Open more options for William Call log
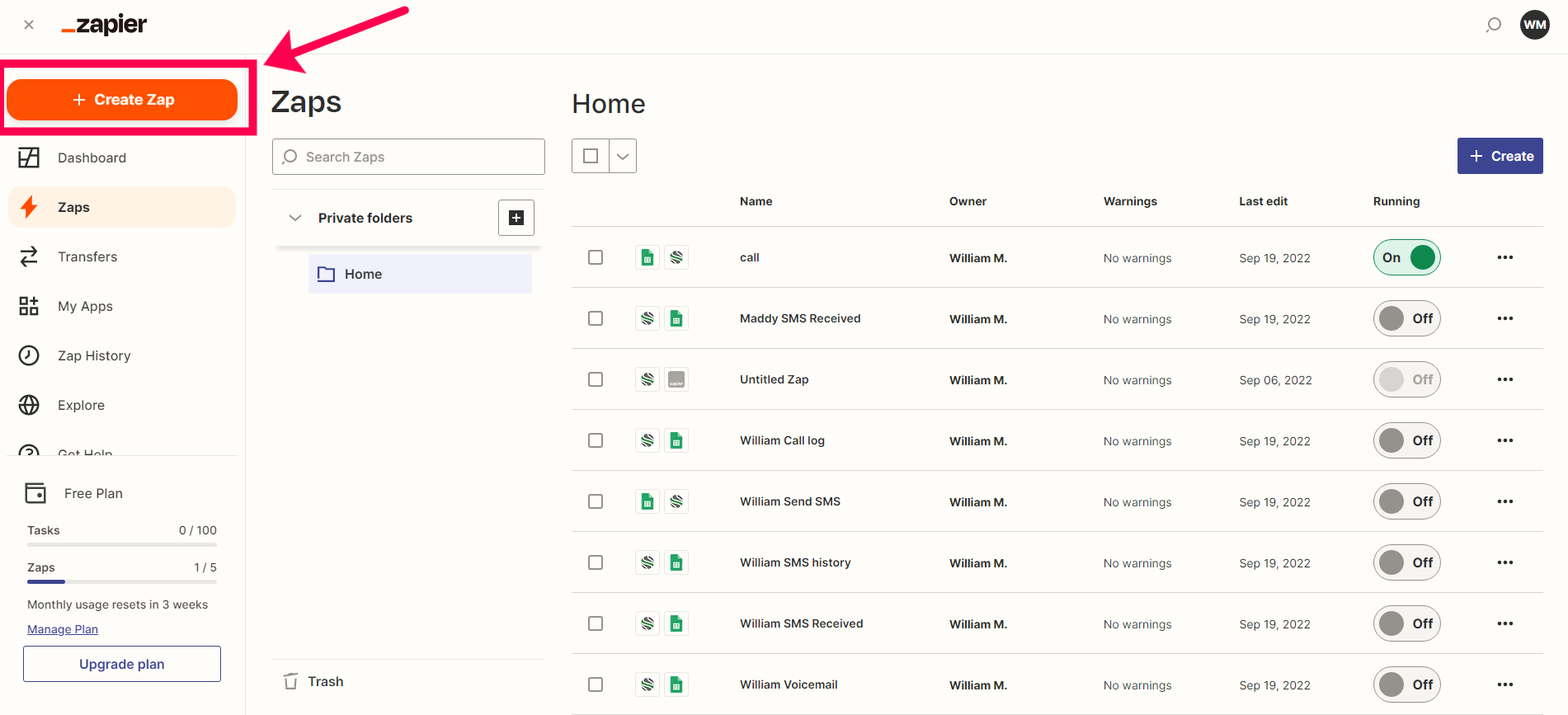Image resolution: width=1568 pixels, height=715 pixels. point(1505,440)
